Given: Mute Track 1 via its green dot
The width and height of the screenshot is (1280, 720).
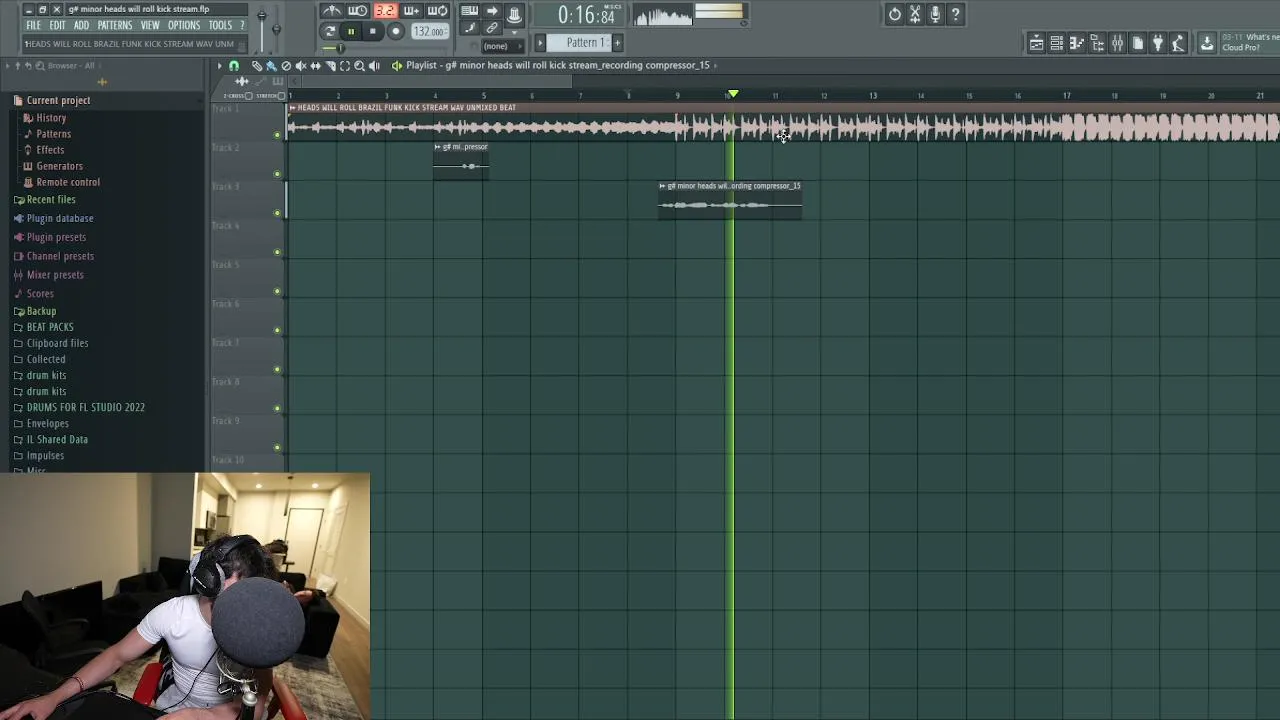Looking at the screenshot, I should tap(277, 134).
